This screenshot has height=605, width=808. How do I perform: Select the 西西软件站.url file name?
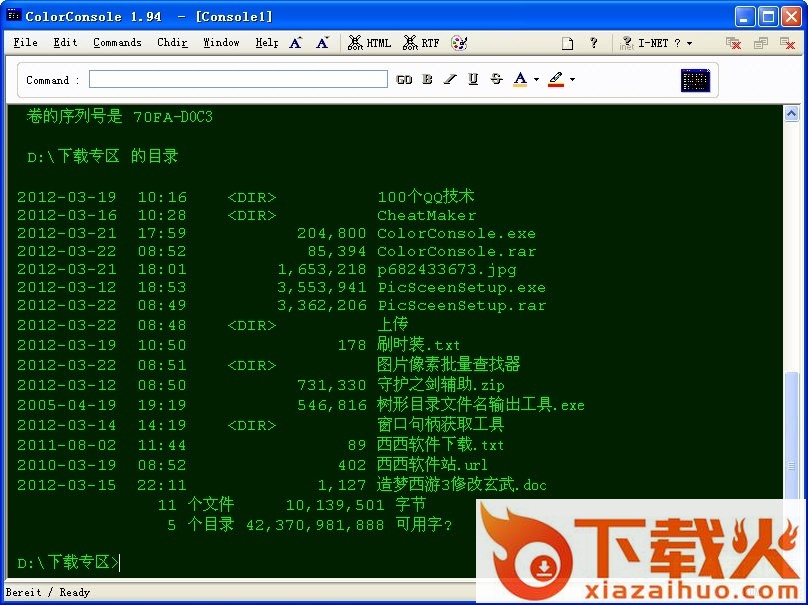tap(432, 465)
